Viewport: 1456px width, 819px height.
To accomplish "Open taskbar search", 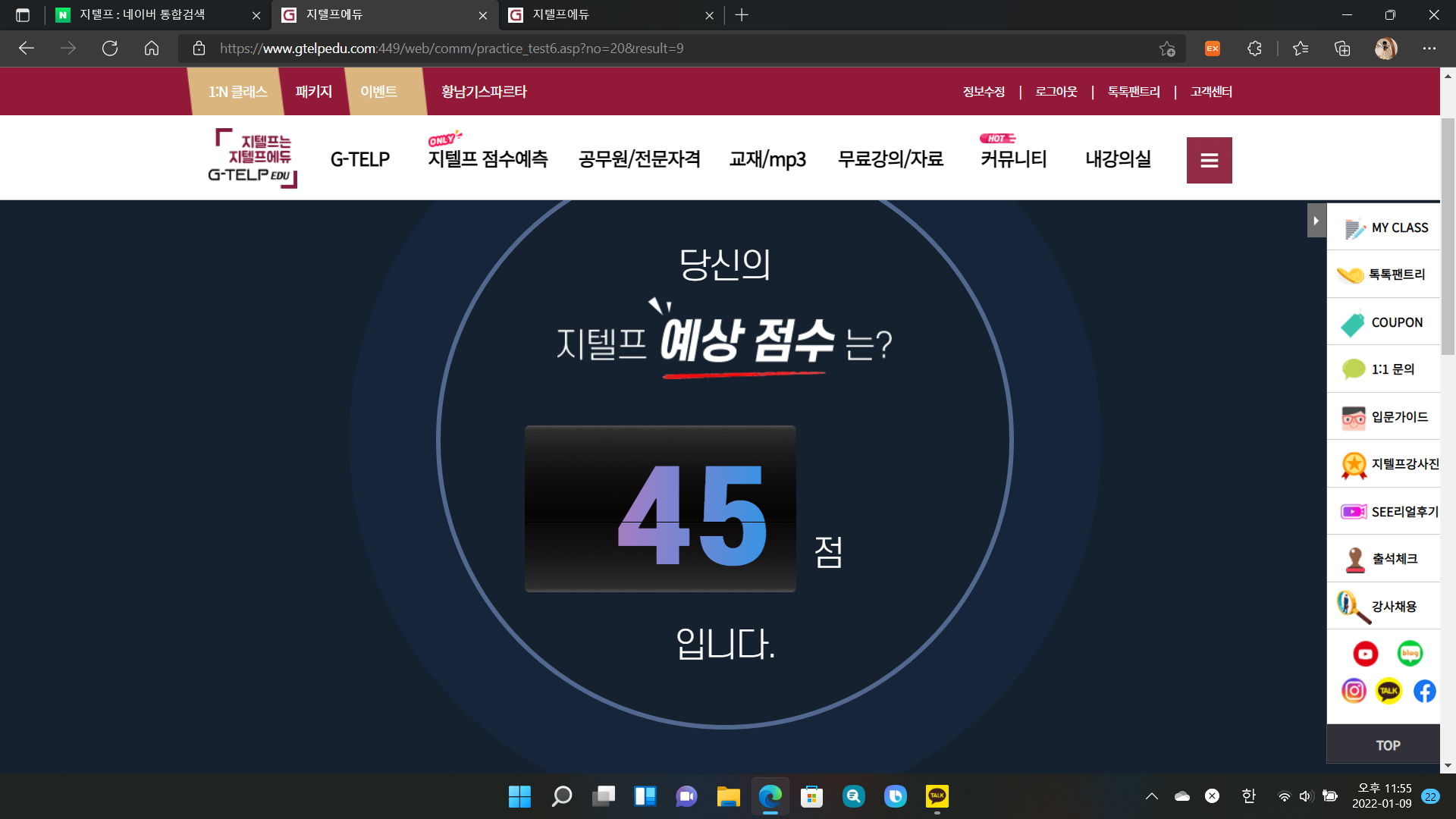I will click(561, 796).
